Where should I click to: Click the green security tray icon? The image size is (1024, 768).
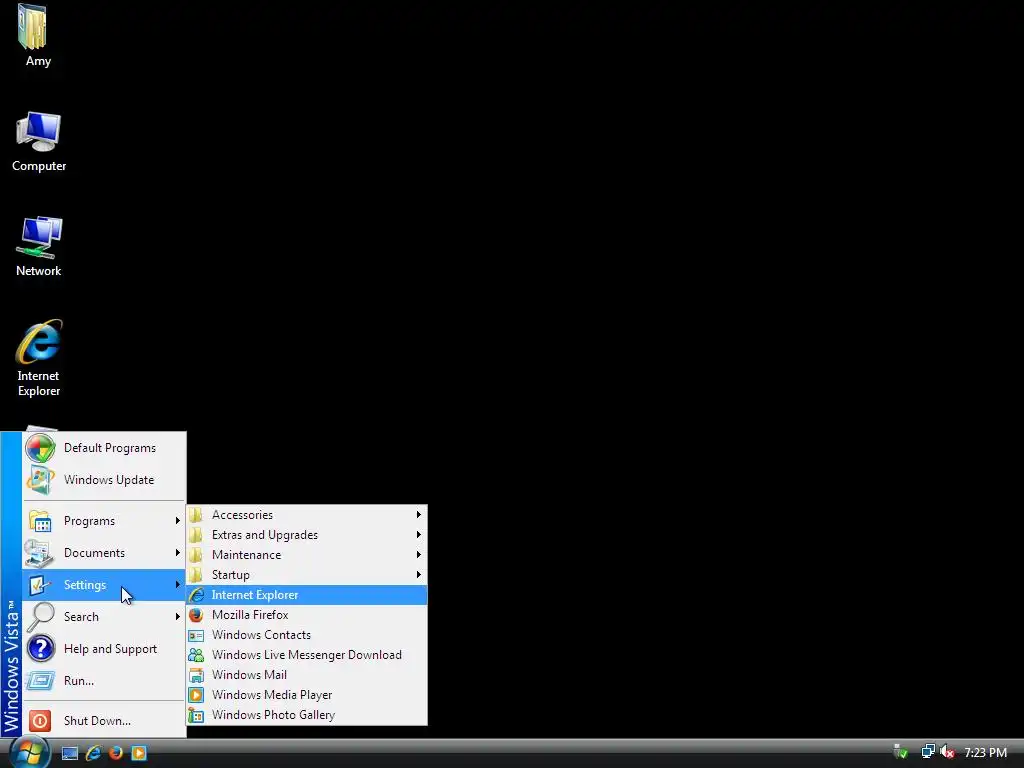[901, 752]
